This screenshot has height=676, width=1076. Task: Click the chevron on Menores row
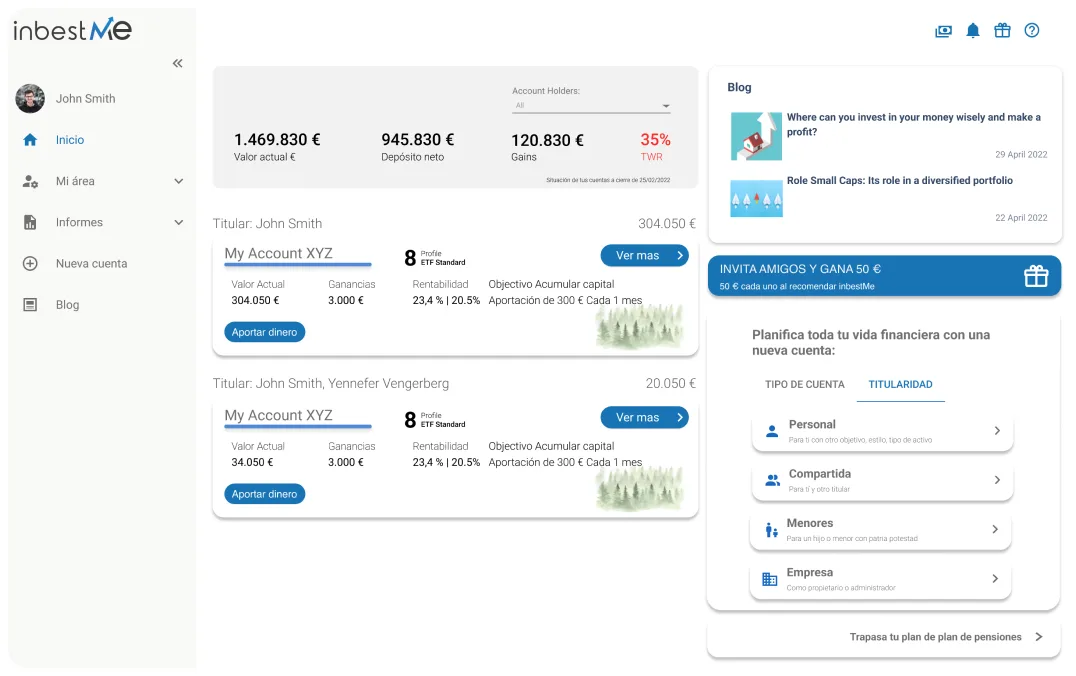coord(995,529)
